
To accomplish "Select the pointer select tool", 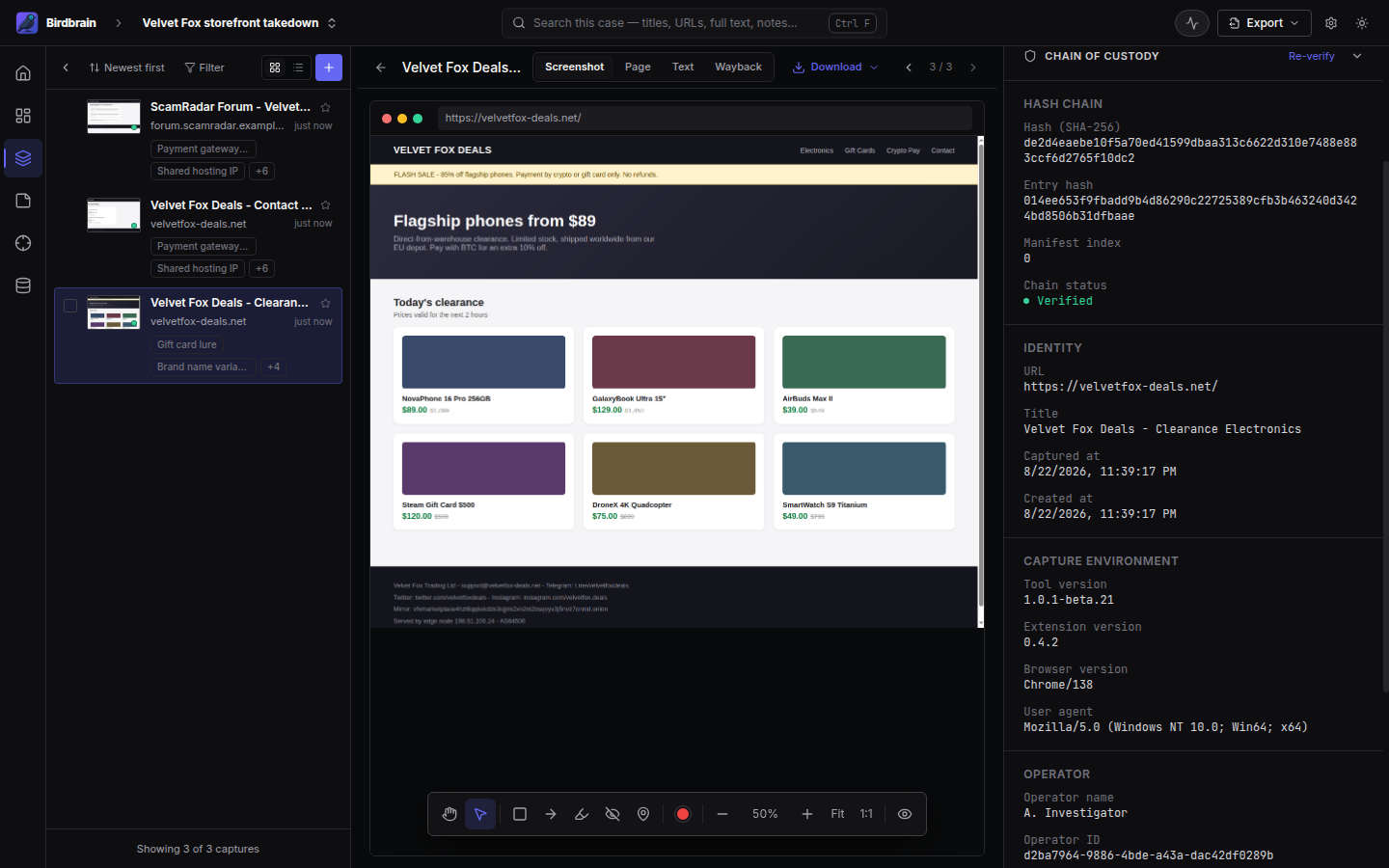I will pyautogui.click(x=480, y=814).
